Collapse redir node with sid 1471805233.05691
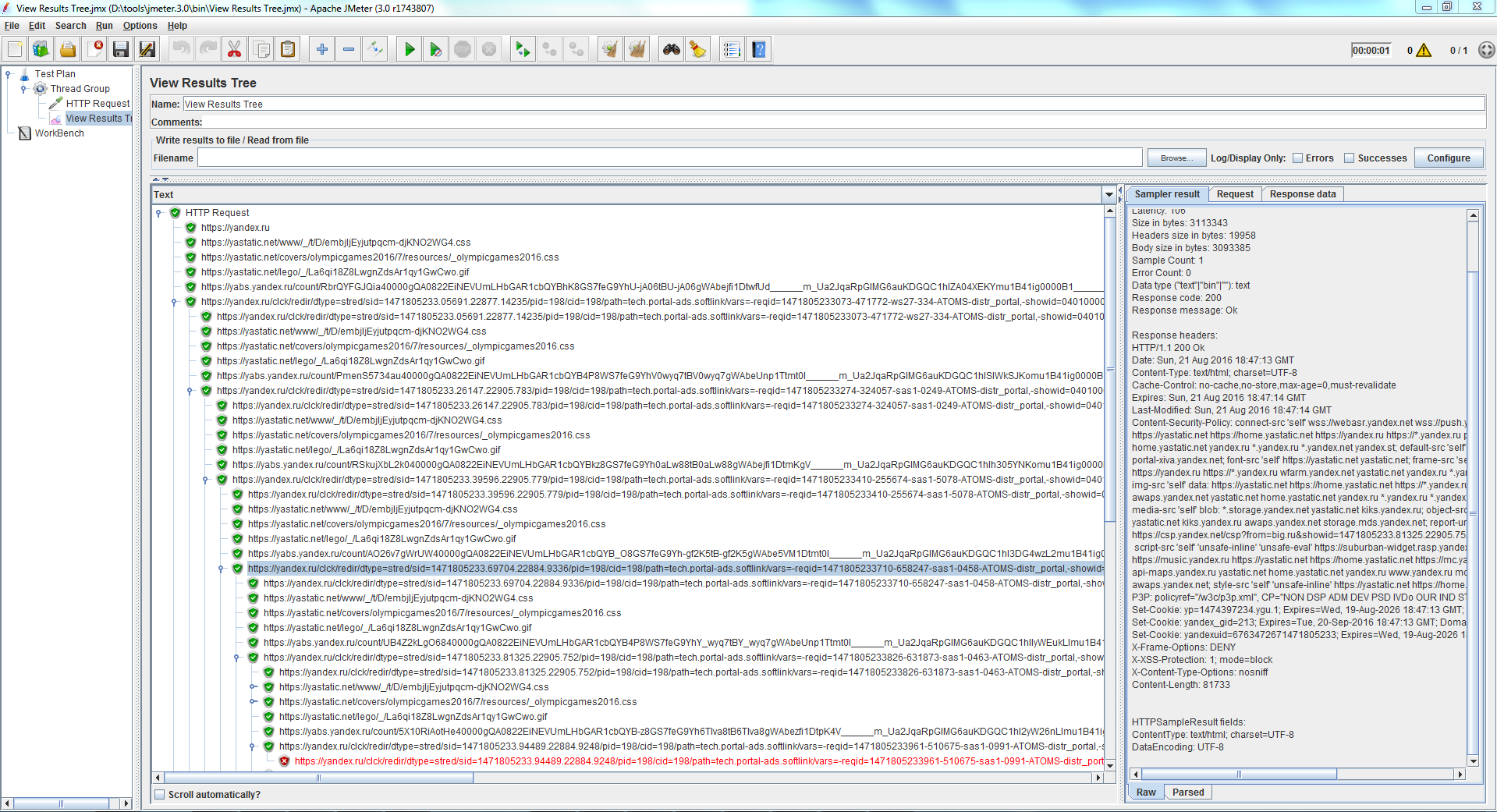The height and width of the screenshot is (812, 1497). [x=174, y=302]
